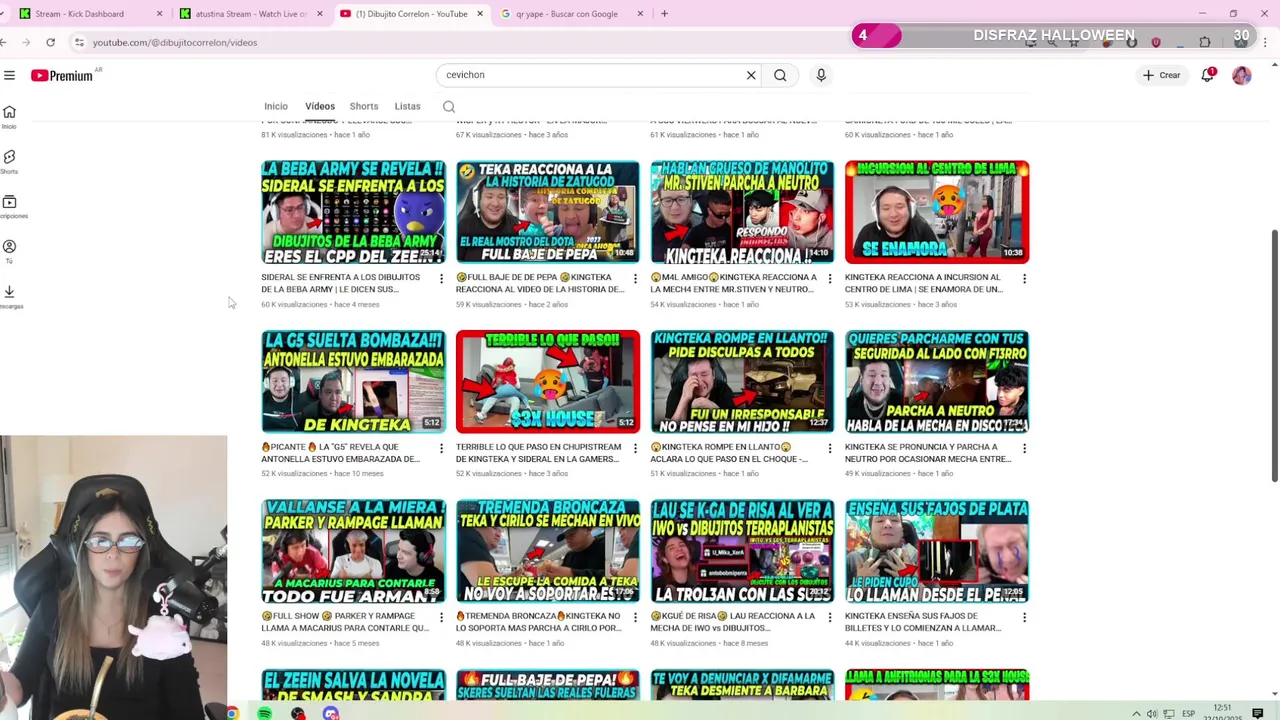Play VALLANSE A LA MIERA thumbnail
Screen dimensions: 1280x720
[x=353, y=551]
